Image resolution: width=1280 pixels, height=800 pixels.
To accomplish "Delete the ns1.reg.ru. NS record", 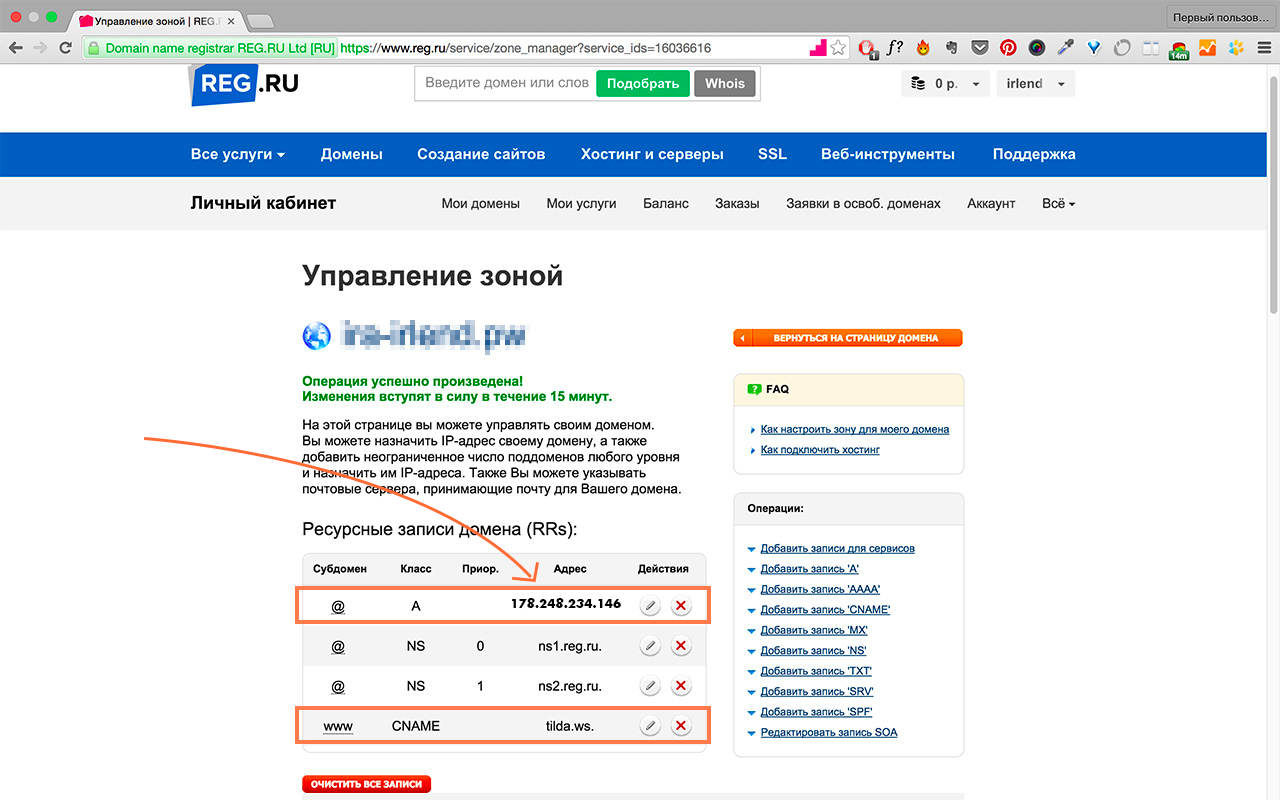I will pyautogui.click(x=681, y=646).
